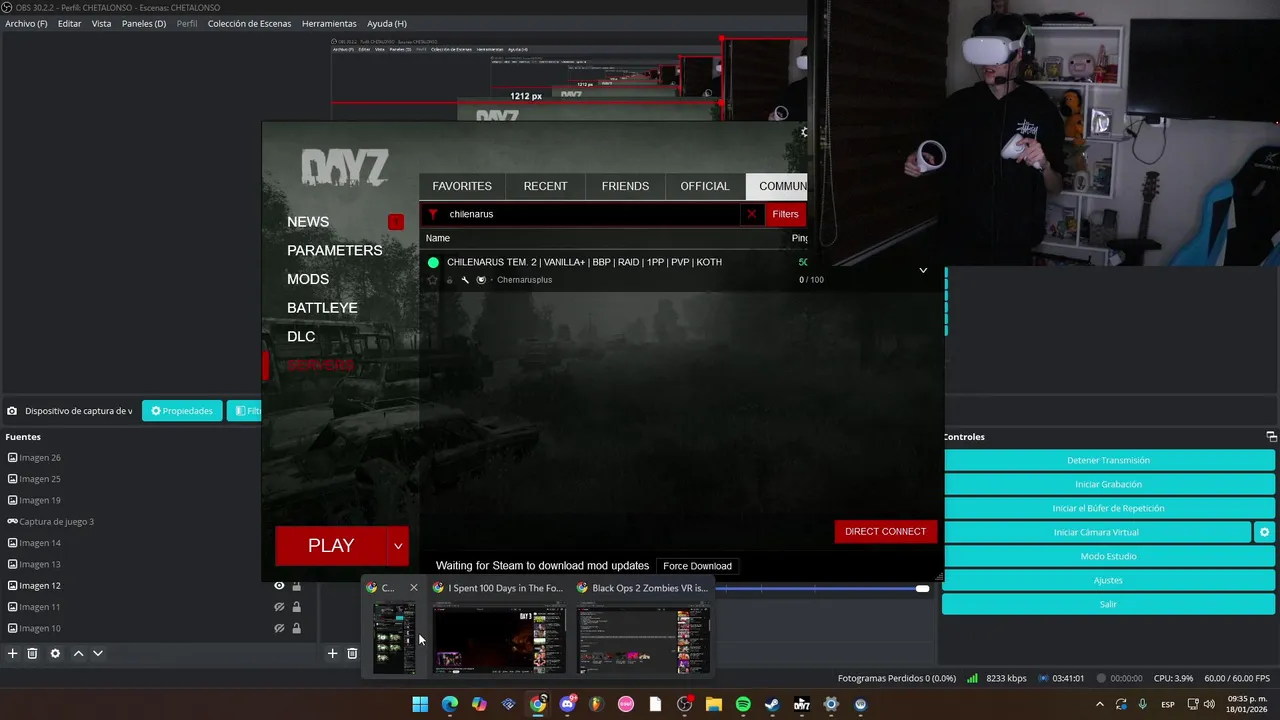1280x720 pixels.
Task: Open the Filters button in DayZ launcher
Action: click(x=785, y=214)
